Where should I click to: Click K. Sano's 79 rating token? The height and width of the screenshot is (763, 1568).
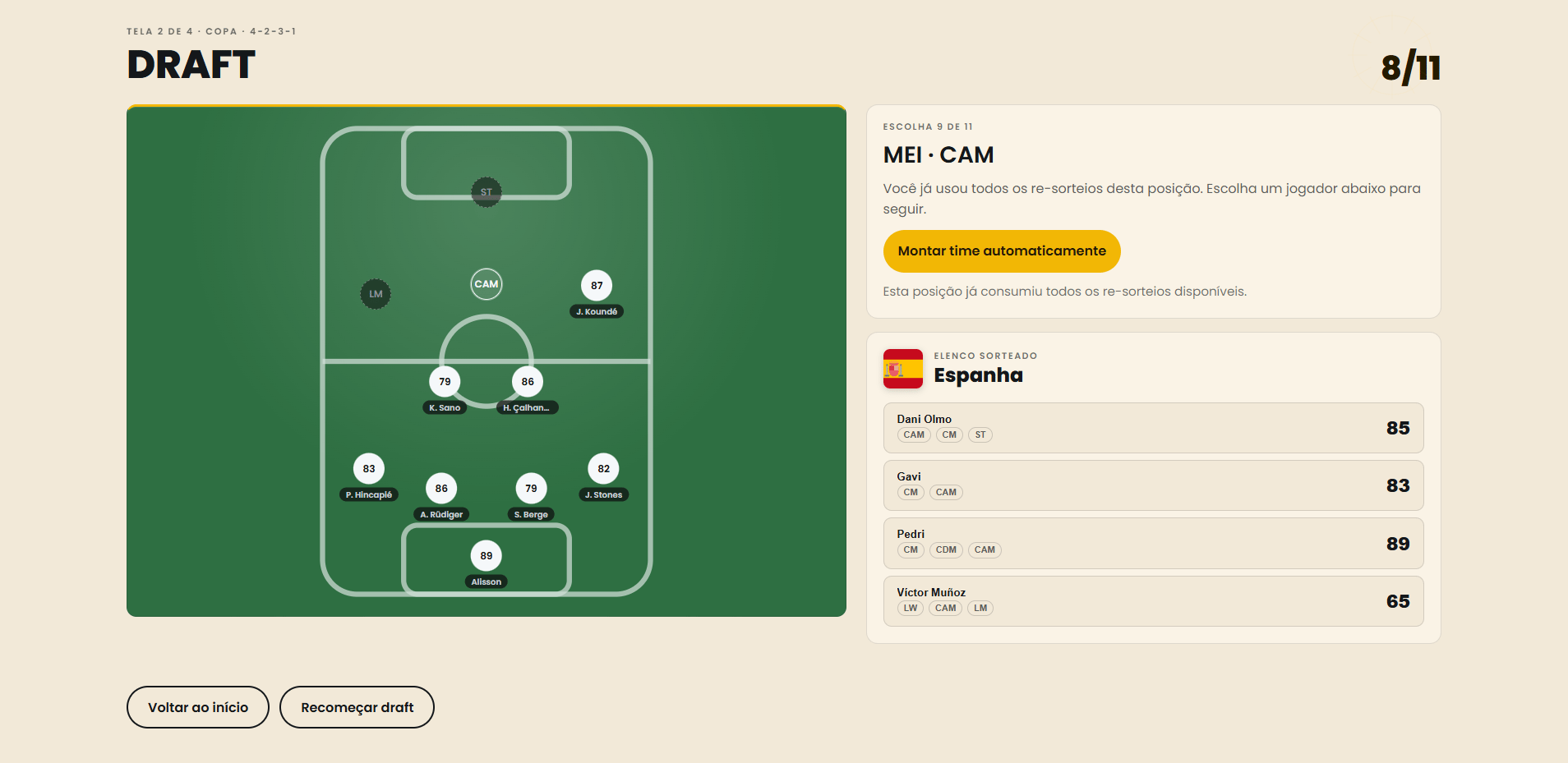click(445, 382)
